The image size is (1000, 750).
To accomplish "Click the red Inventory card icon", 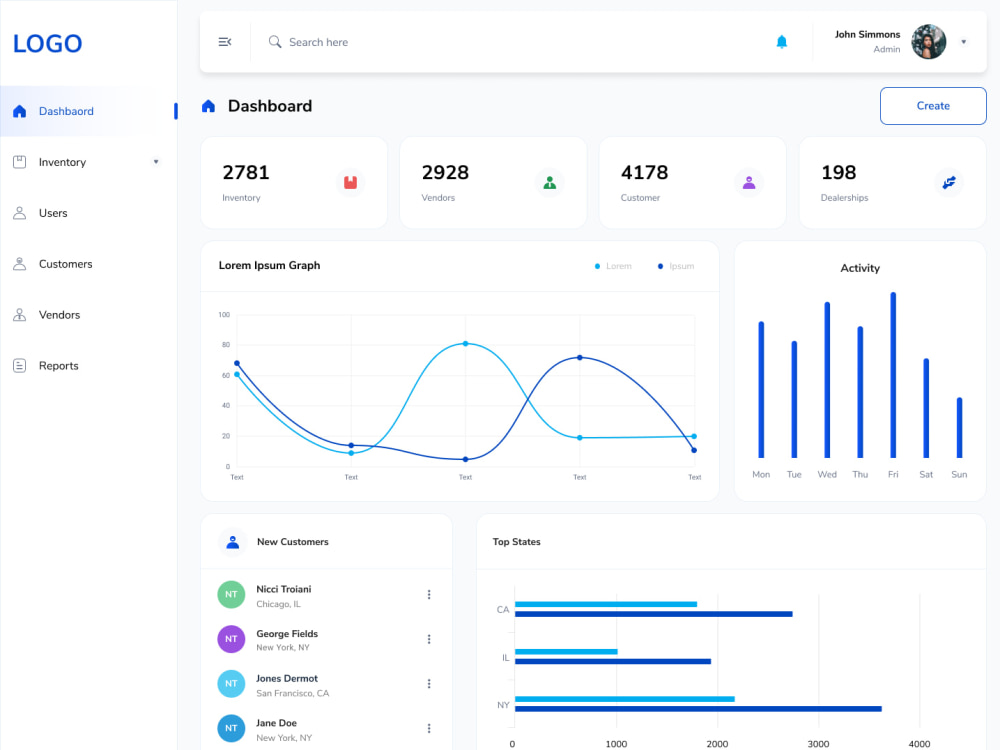I will 350,182.
